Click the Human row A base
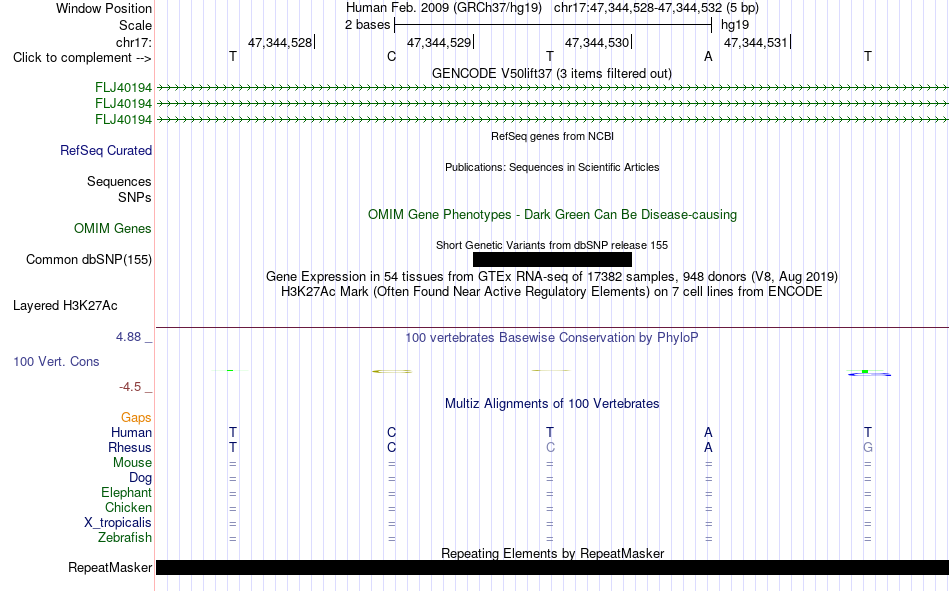 708,432
